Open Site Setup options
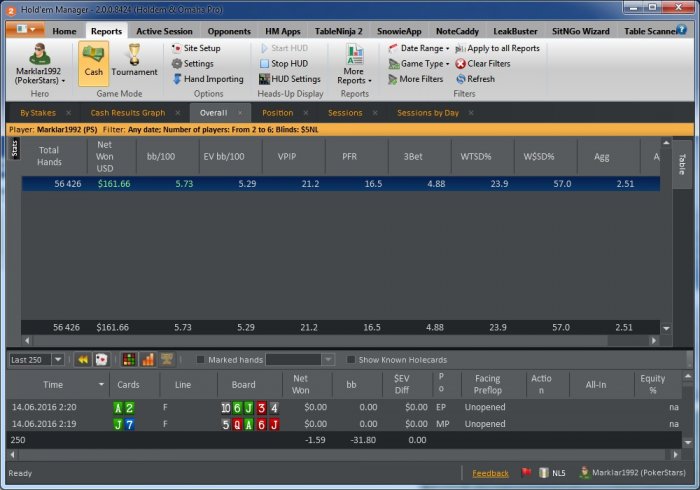The width and height of the screenshot is (700, 490). pyautogui.click(x=194, y=48)
